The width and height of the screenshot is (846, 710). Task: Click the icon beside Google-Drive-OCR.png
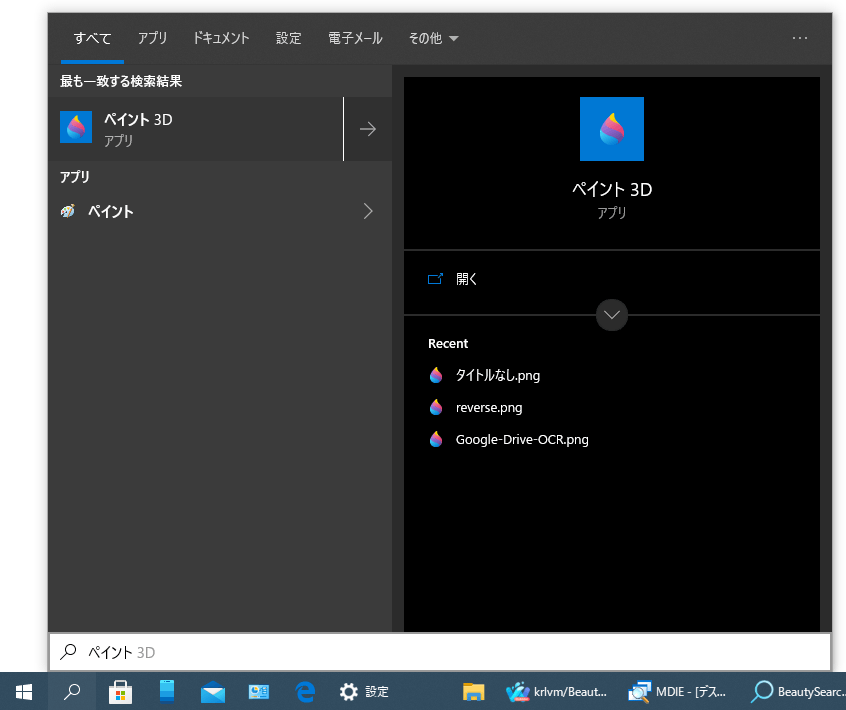[x=436, y=440]
